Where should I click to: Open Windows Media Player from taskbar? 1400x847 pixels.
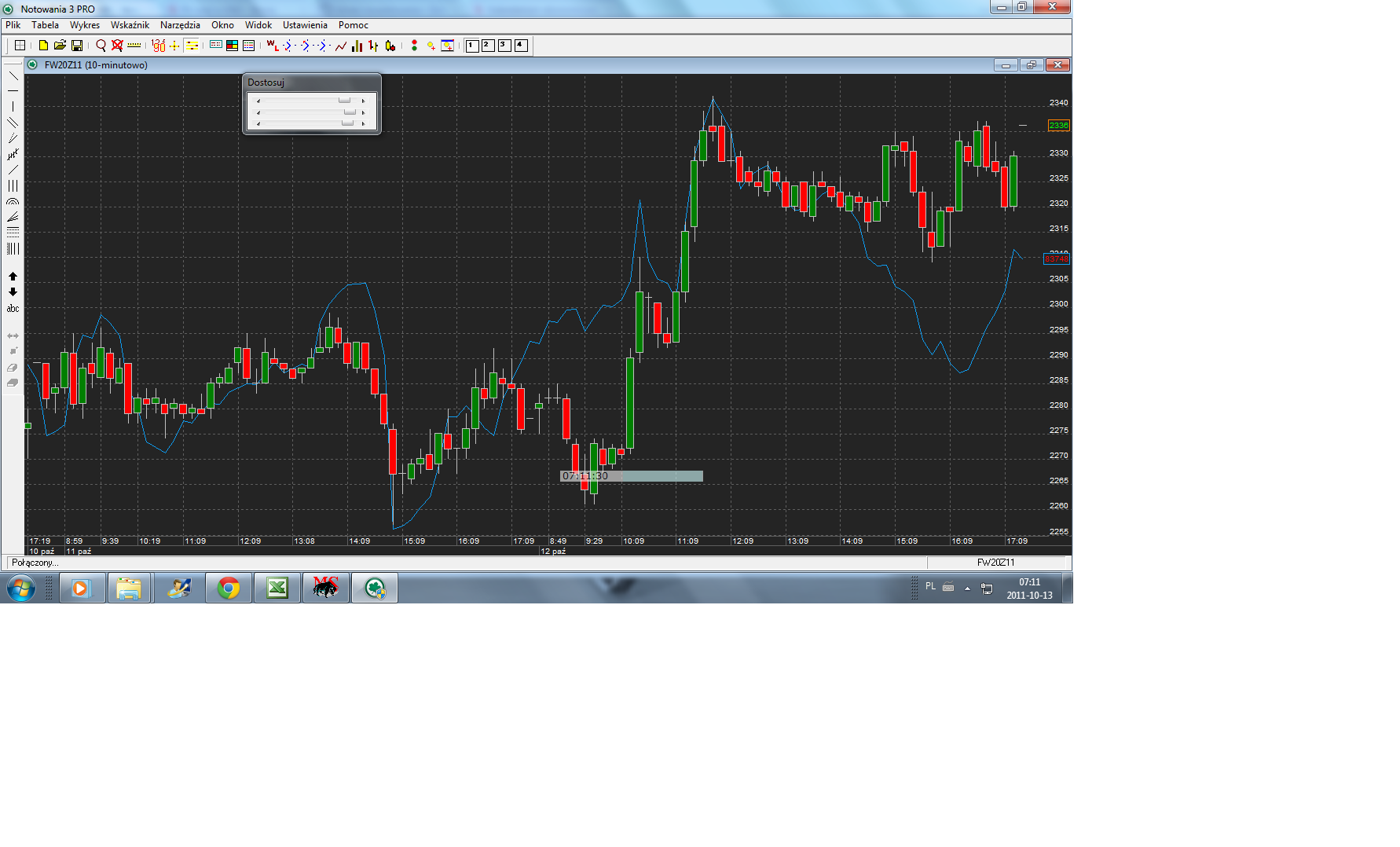82,588
